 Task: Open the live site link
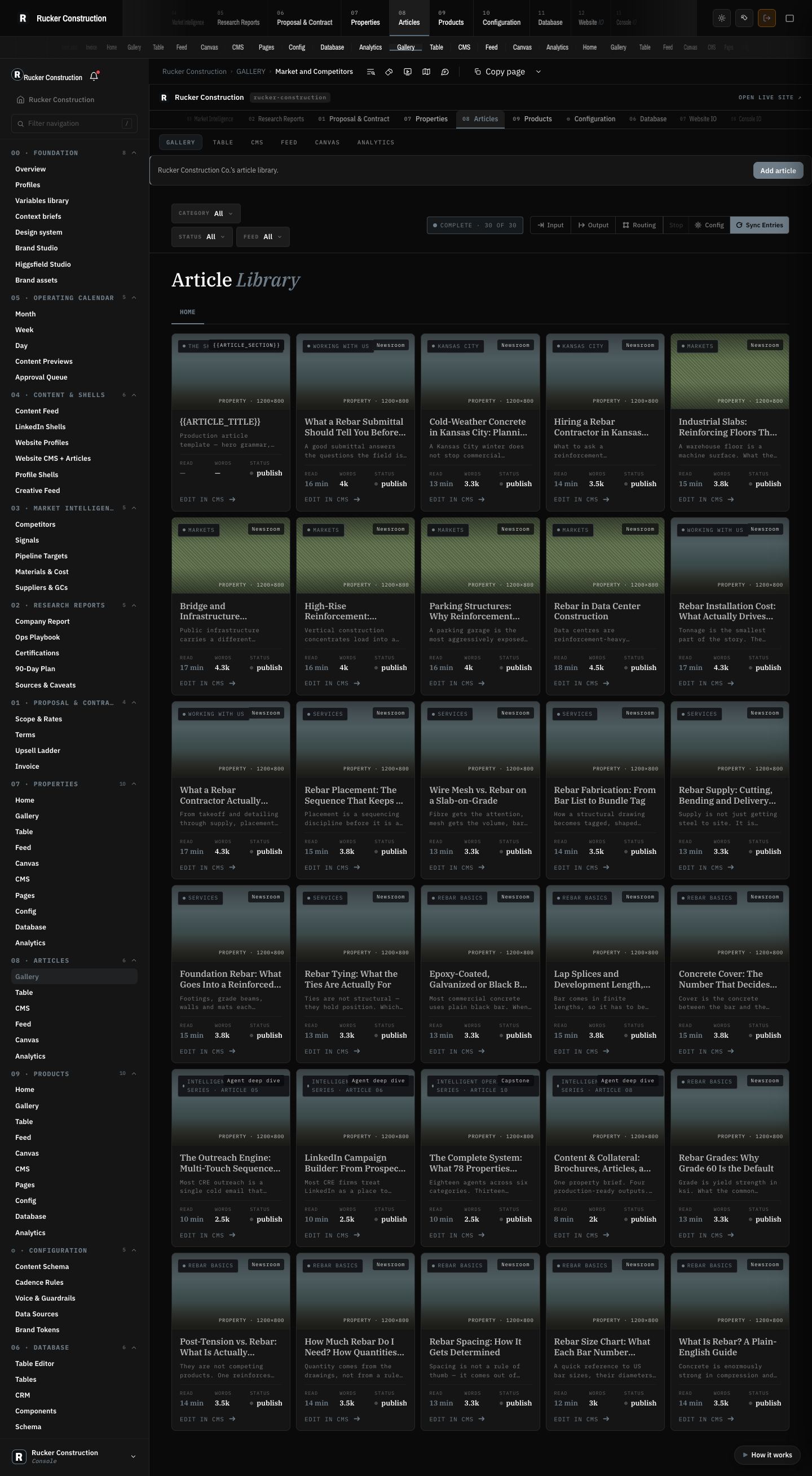tap(770, 98)
